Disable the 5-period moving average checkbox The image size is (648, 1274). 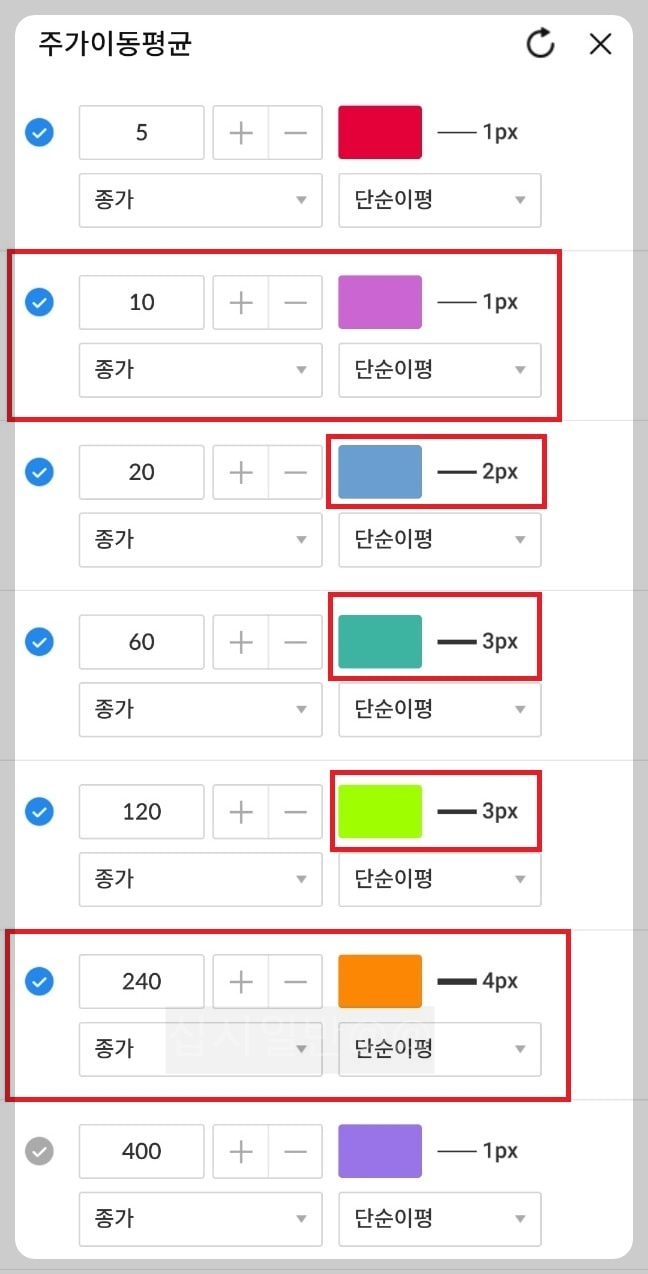coord(38,131)
